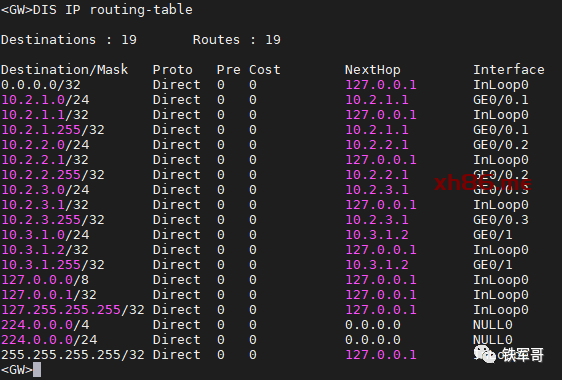
Task: Click next hop 10.3.1.2 for 10.3.1.0/24
Action: pyautogui.click(x=377, y=234)
